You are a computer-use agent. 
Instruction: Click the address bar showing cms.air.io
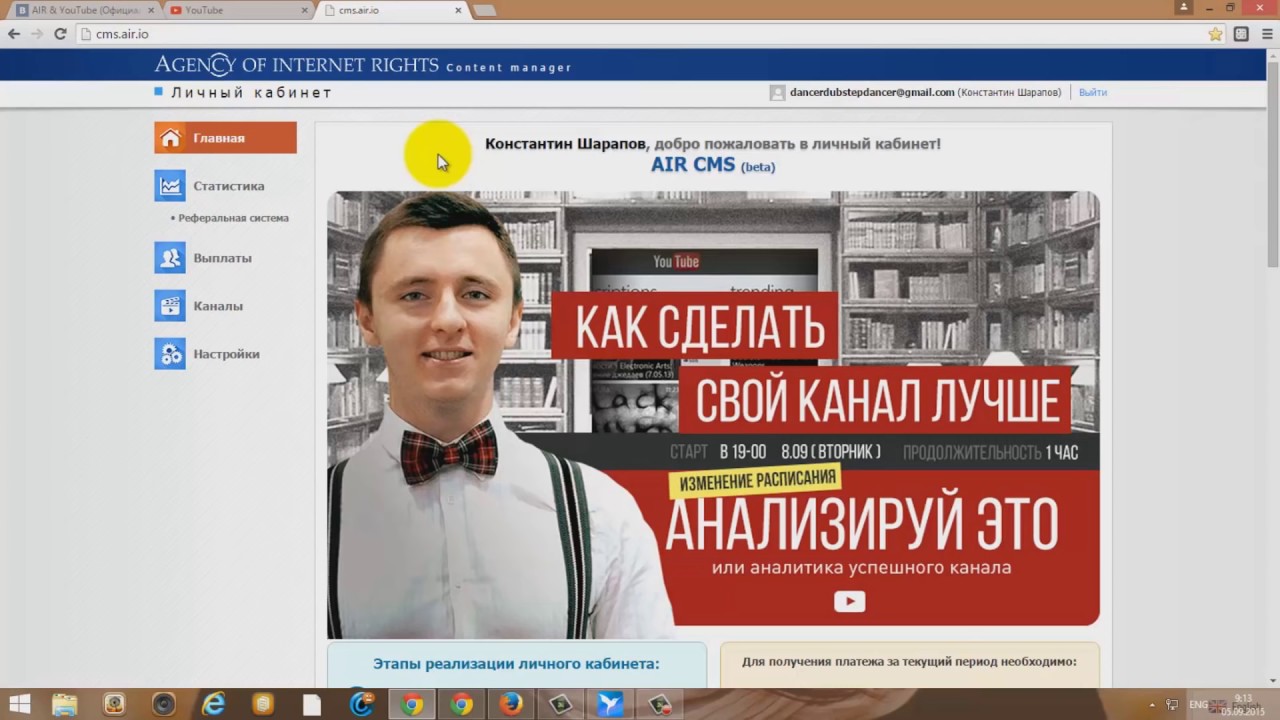click(640, 34)
